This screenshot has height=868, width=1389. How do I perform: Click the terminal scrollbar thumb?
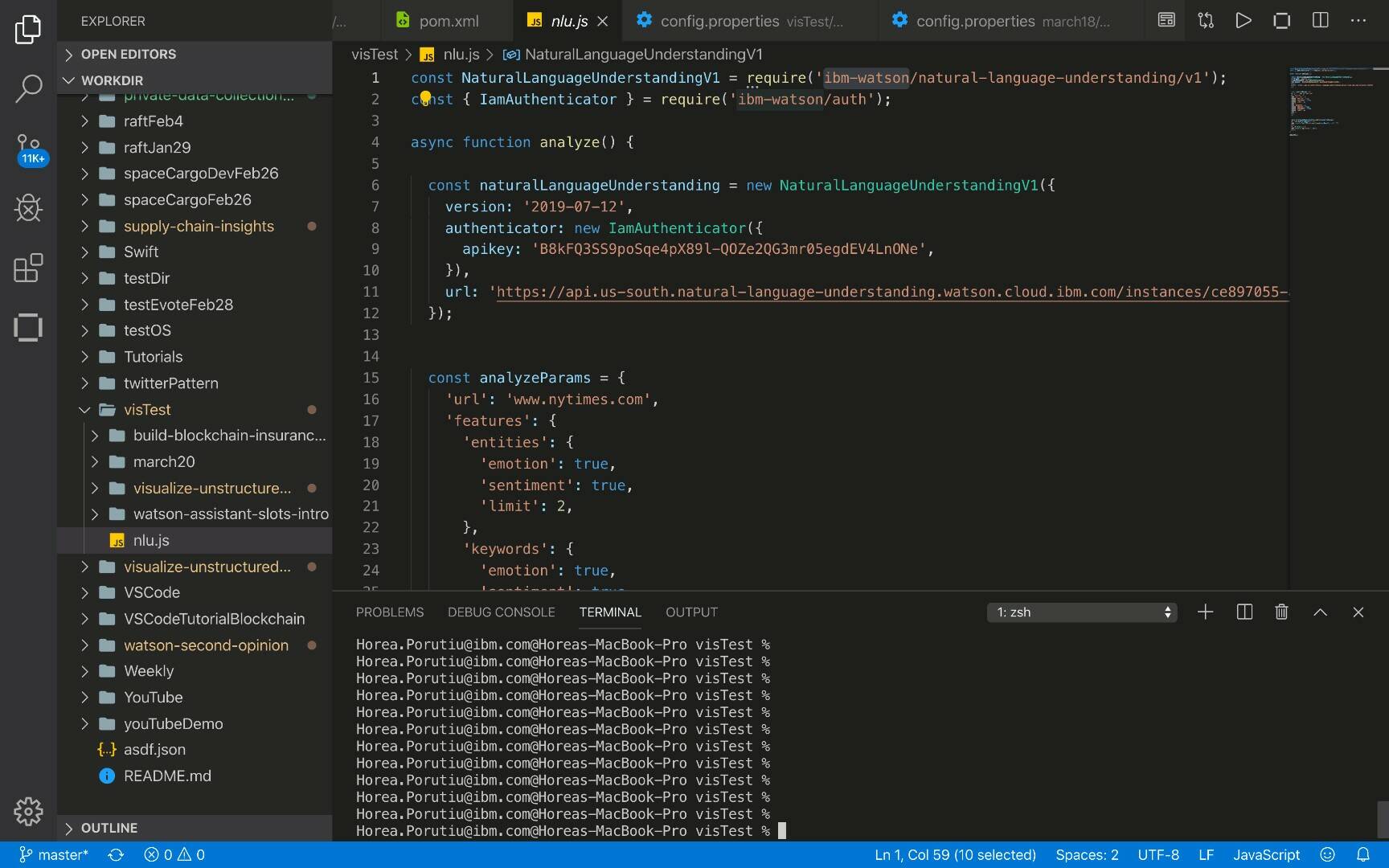tap(1383, 819)
